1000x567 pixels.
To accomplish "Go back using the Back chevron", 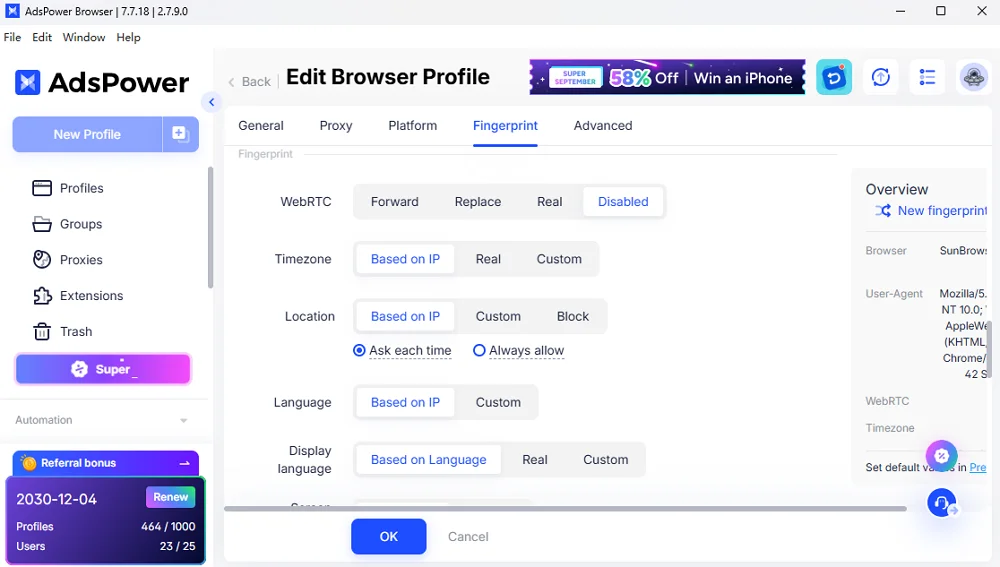I will click(232, 82).
